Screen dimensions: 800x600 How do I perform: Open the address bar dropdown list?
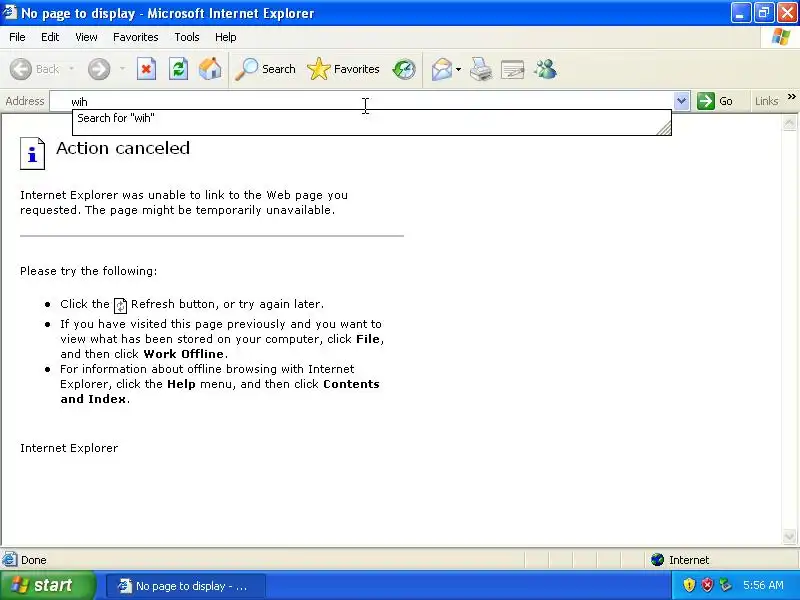681,101
